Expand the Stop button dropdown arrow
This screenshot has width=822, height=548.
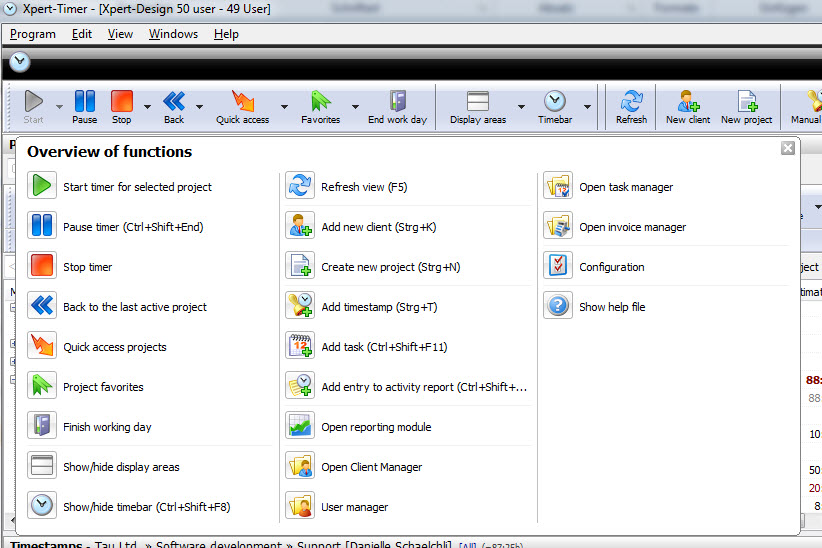[x=148, y=106]
